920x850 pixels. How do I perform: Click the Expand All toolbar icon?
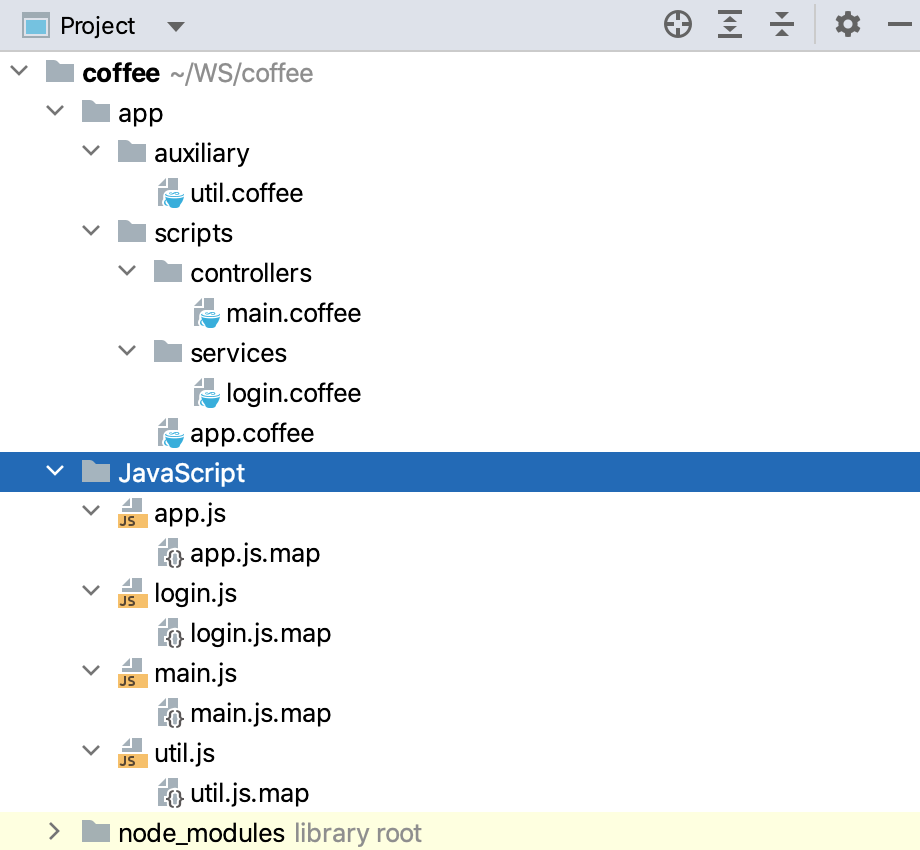(729, 25)
